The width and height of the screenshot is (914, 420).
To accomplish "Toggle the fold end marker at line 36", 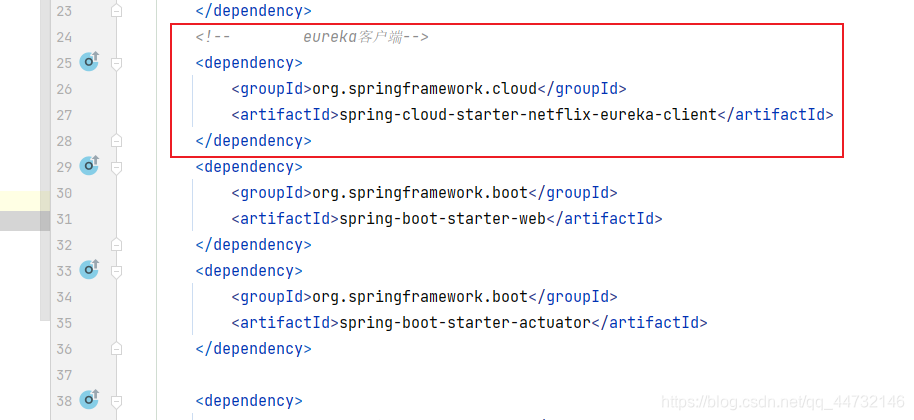I will point(117,349).
